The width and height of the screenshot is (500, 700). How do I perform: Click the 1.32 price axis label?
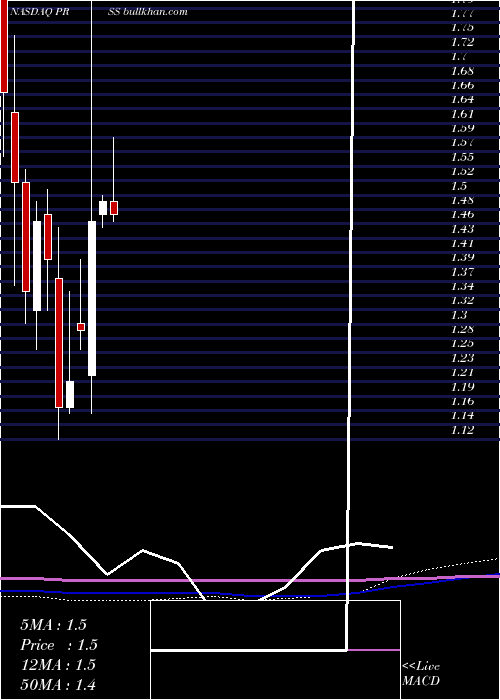[x=462, y=301]
